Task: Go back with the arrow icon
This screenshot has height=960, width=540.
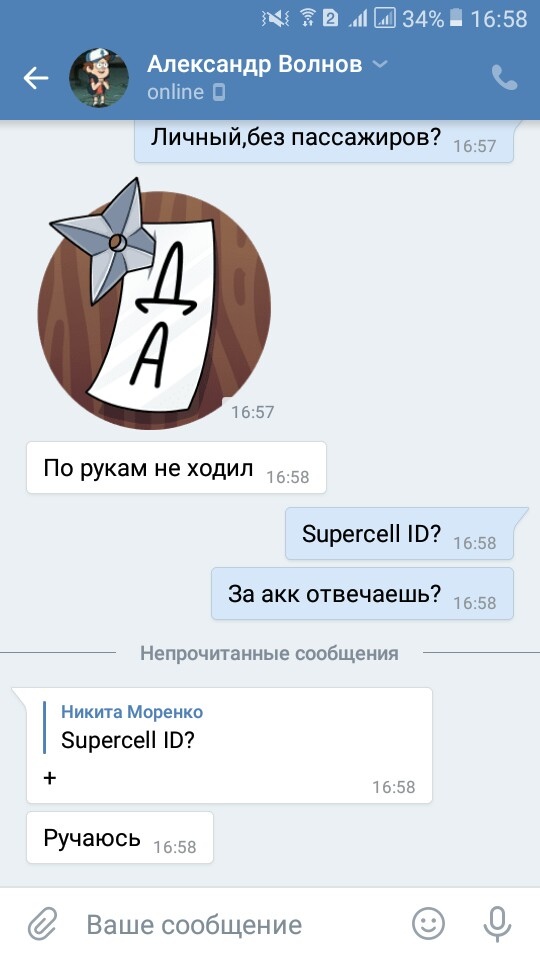Action: click(x=36, y=78)
